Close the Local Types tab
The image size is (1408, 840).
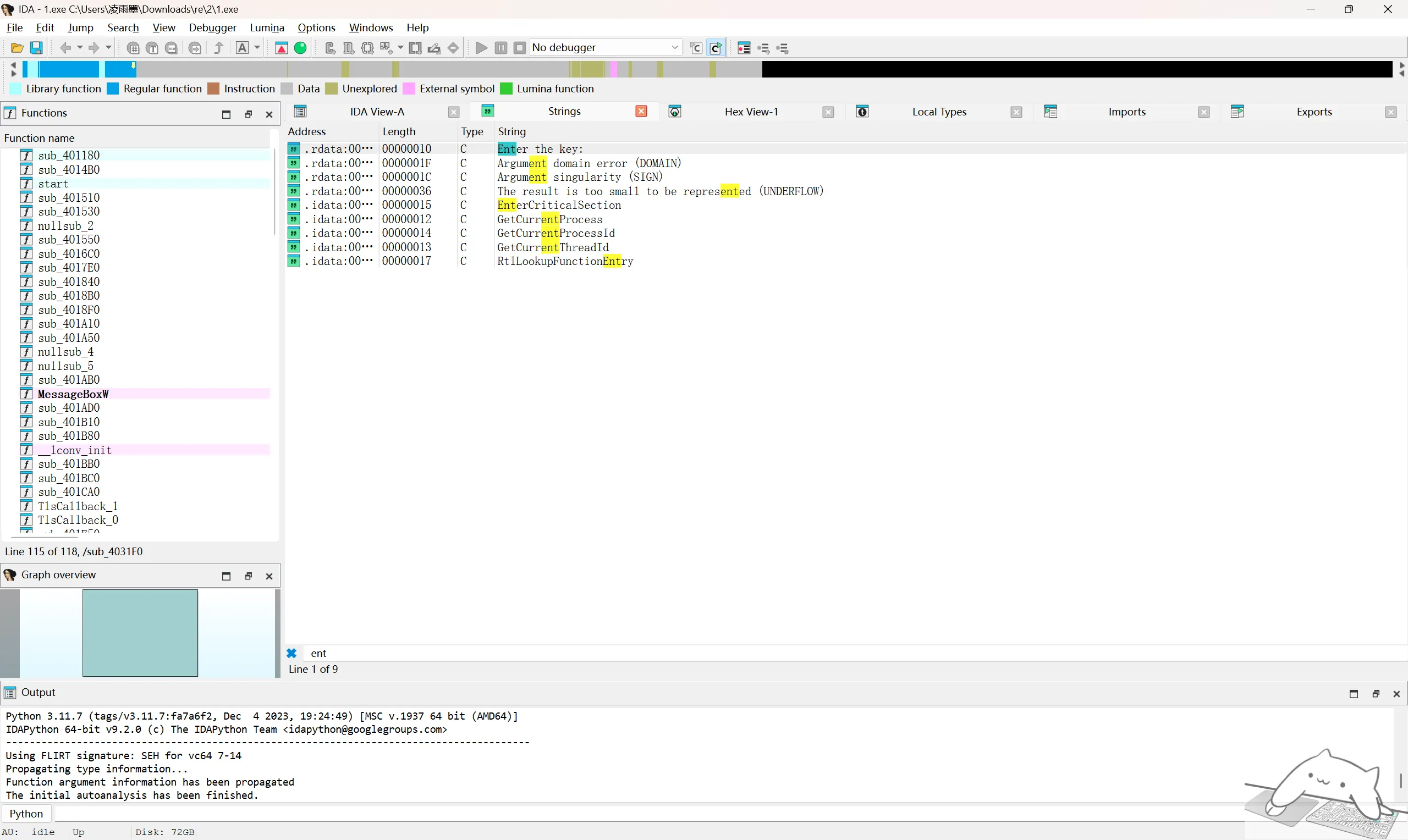pos(1016,112)
